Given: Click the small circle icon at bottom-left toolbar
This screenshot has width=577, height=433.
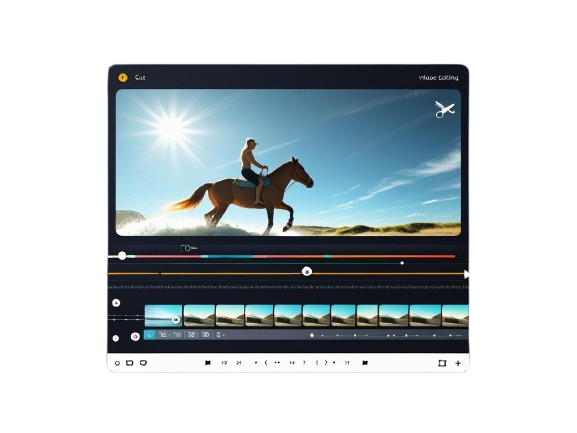Looking at the screenshot, I should pos(117,363).
